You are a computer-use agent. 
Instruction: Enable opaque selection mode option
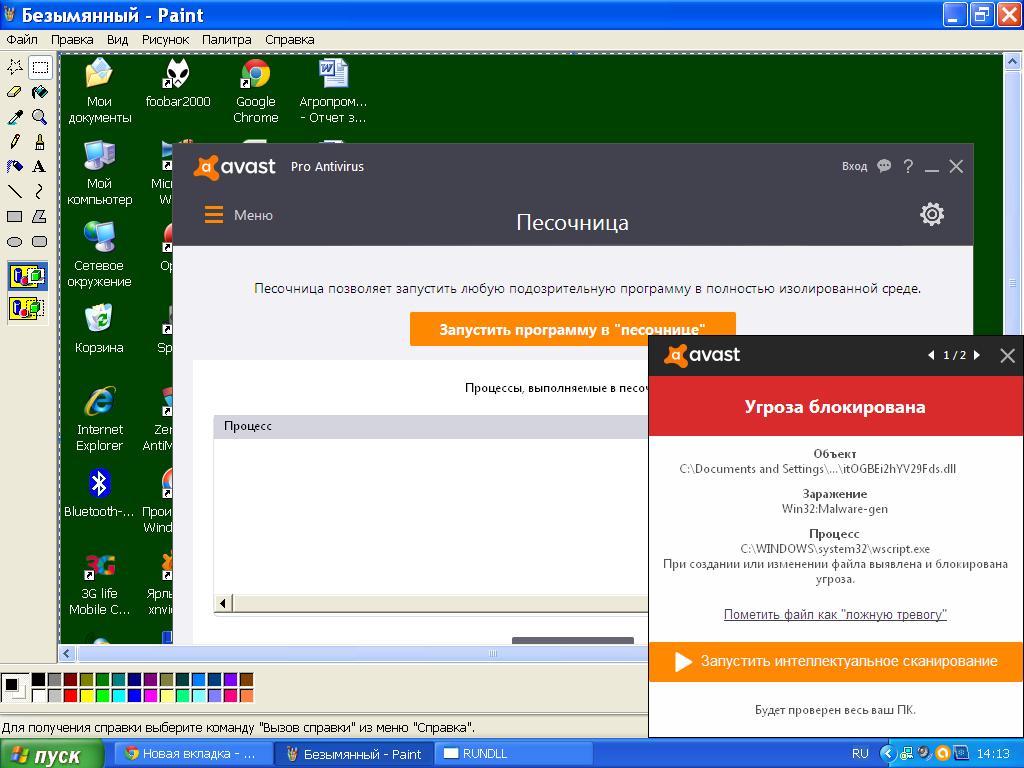tap(27, 276)
